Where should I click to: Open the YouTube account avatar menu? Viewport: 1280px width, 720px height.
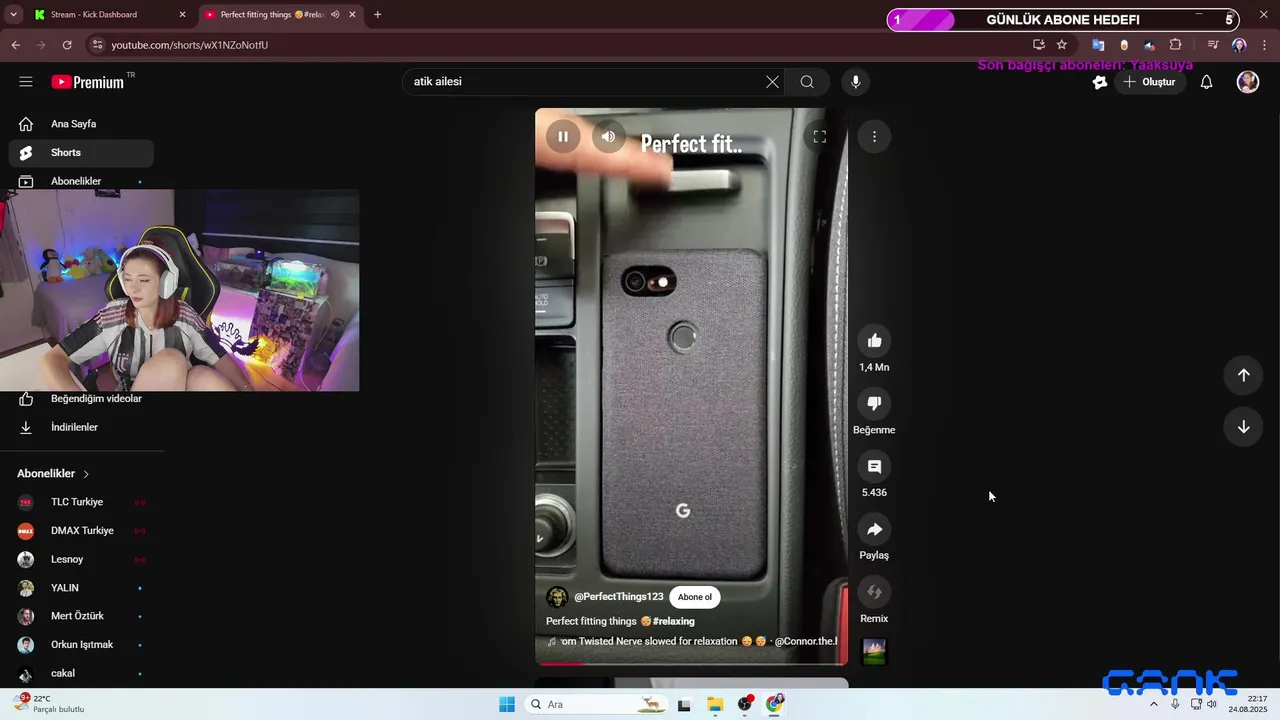coord(1248,82)
